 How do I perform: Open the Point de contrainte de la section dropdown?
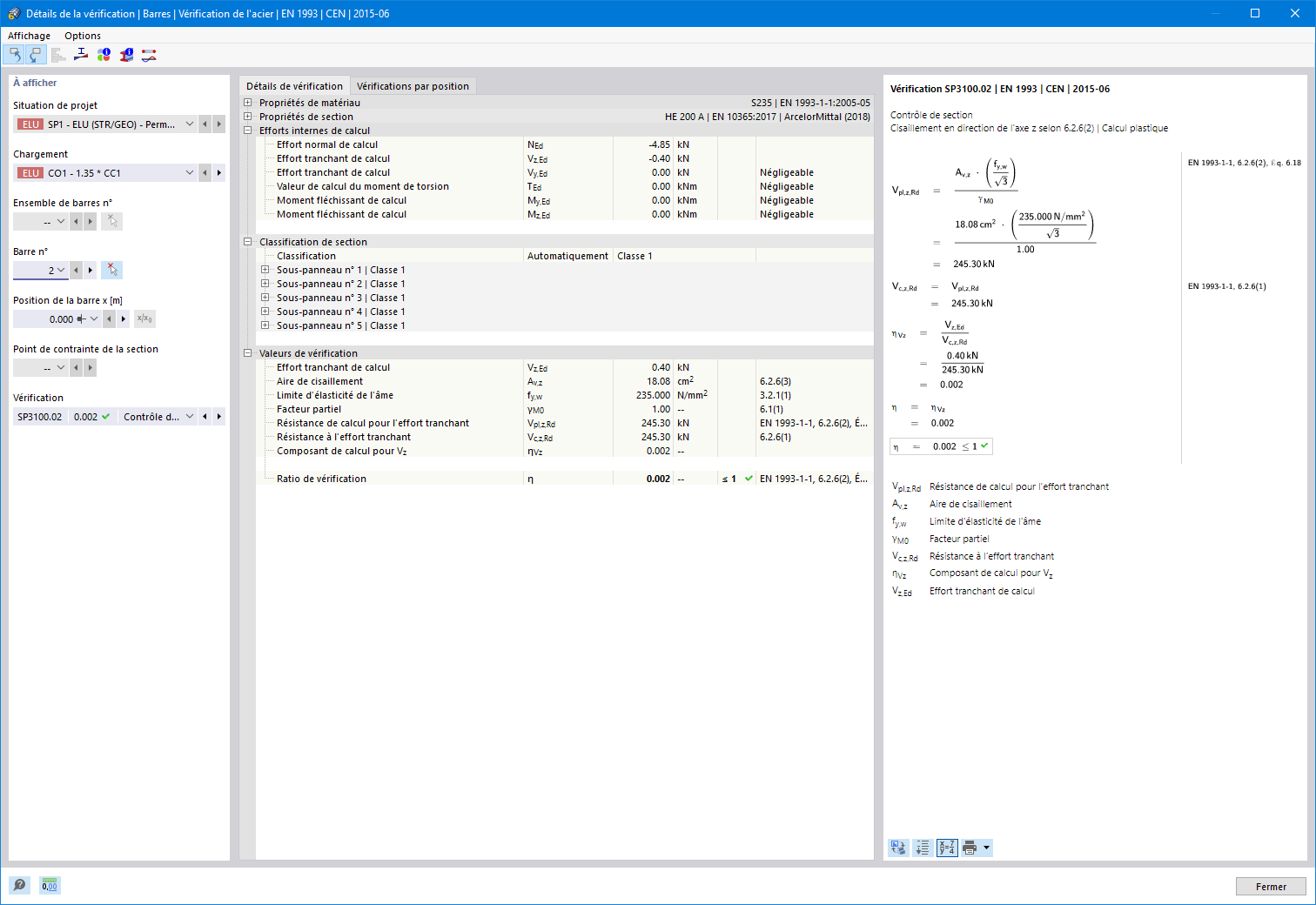pyautogui.click(x=61, y=367)
